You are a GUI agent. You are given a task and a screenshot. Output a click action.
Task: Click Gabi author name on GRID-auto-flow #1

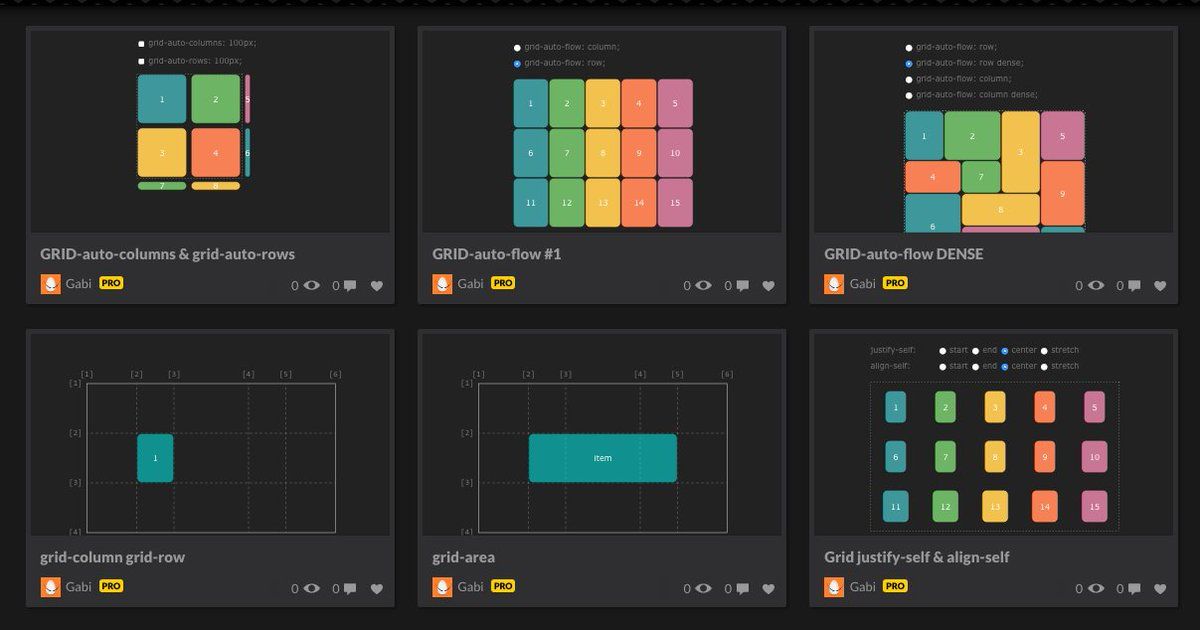coord(470,284)
